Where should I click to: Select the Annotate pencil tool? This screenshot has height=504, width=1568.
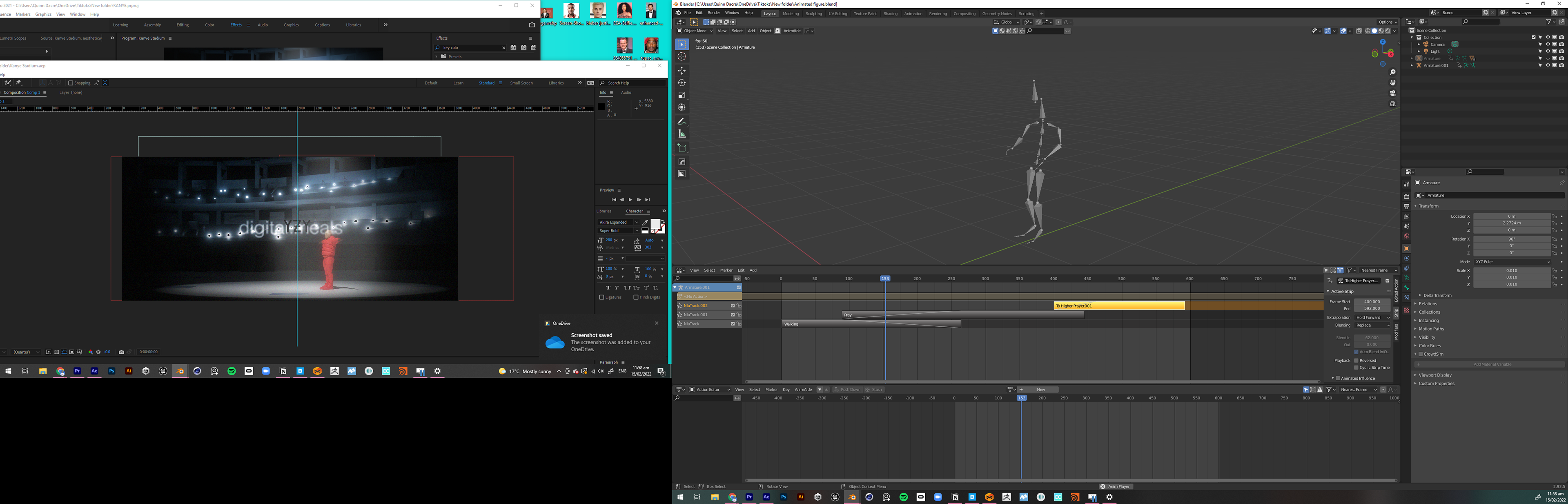682,122
